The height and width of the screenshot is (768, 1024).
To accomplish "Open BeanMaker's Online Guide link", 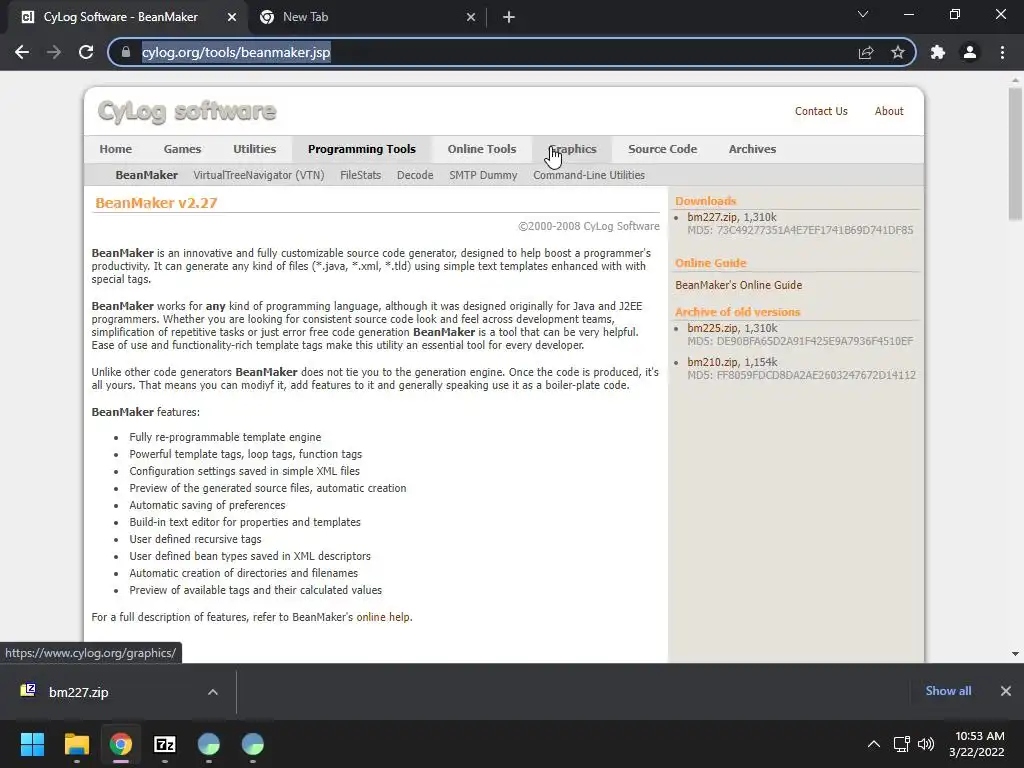I will point(739,285).
